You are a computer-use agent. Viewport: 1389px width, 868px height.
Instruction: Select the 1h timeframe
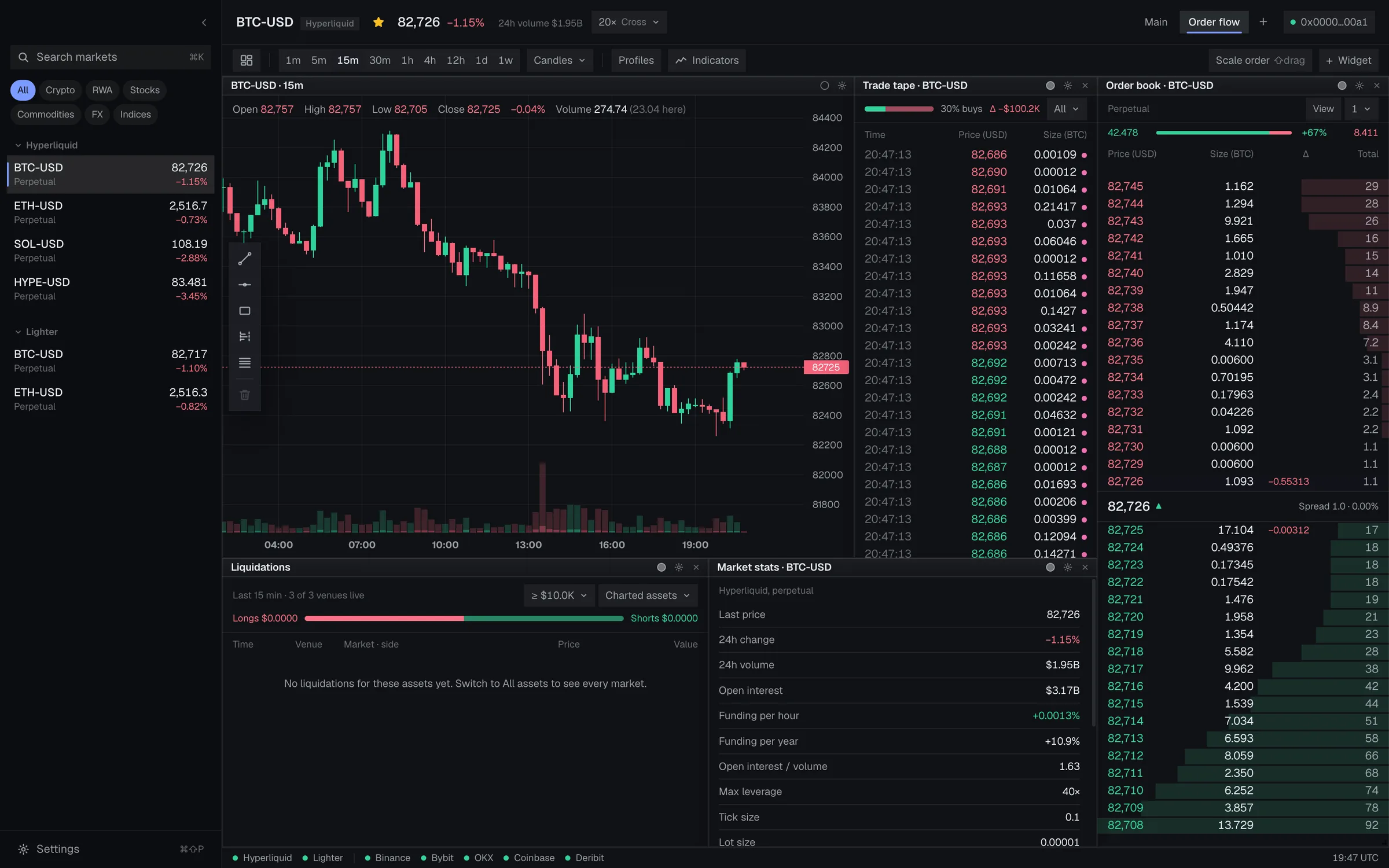click(x=407, y=60)
